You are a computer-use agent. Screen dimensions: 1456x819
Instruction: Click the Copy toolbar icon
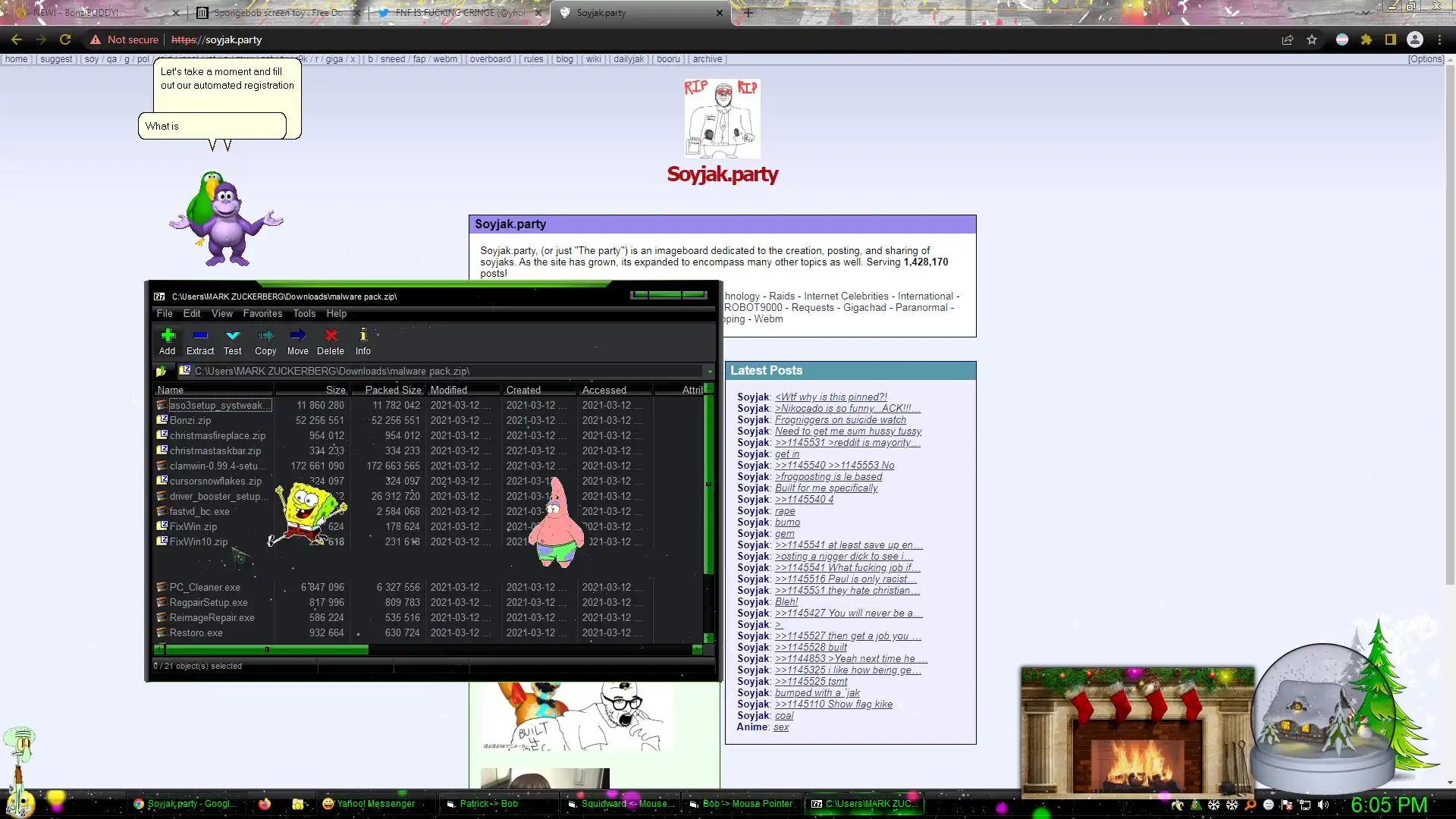point(265,340)
